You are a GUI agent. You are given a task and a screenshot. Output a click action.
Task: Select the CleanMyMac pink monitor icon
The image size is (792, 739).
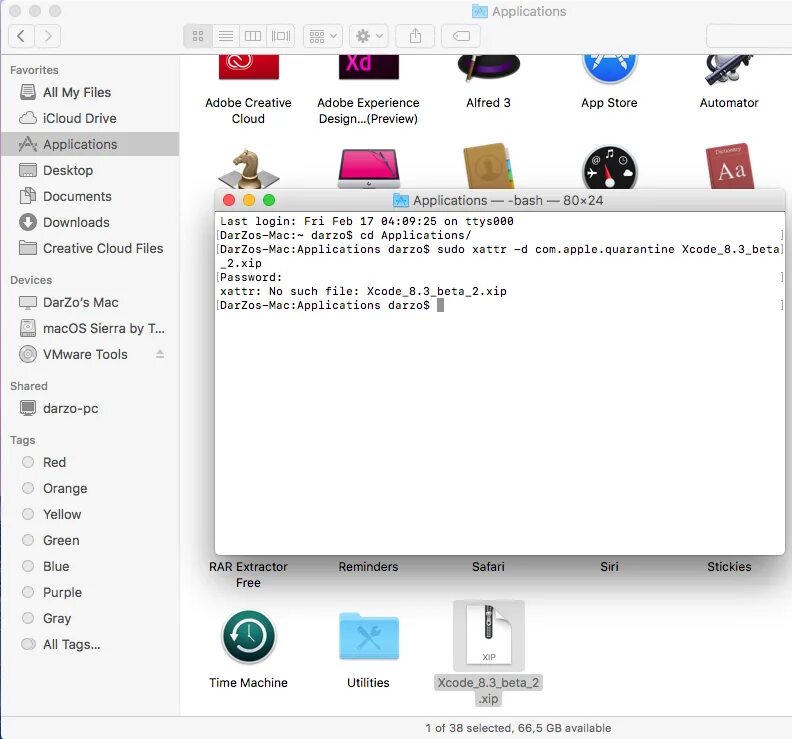(x=368, y=169)
